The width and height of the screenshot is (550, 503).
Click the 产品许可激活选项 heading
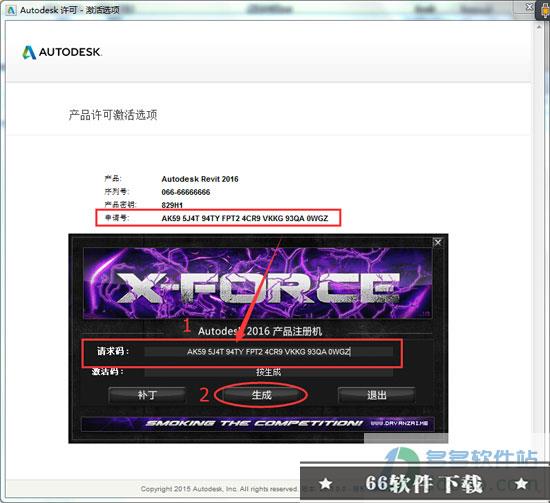[x=113, y=115]
